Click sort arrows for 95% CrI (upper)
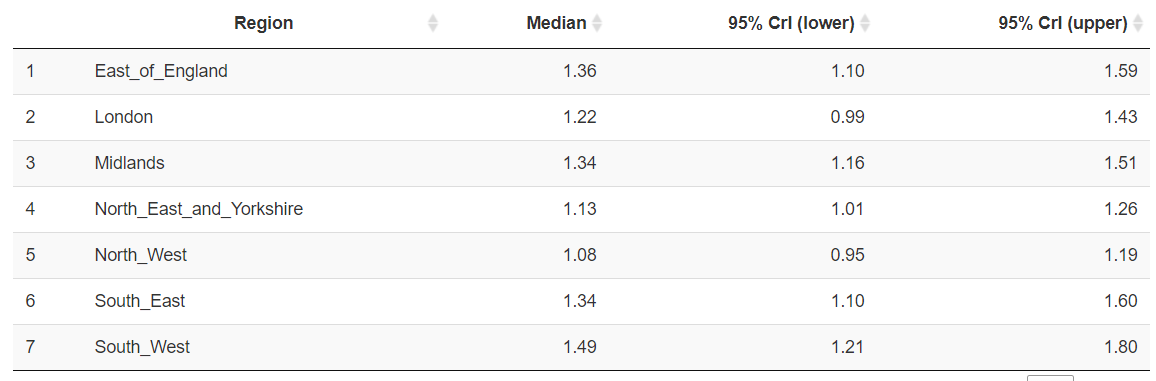The width and height of the screenshot is (1156, 381). 1138,24
